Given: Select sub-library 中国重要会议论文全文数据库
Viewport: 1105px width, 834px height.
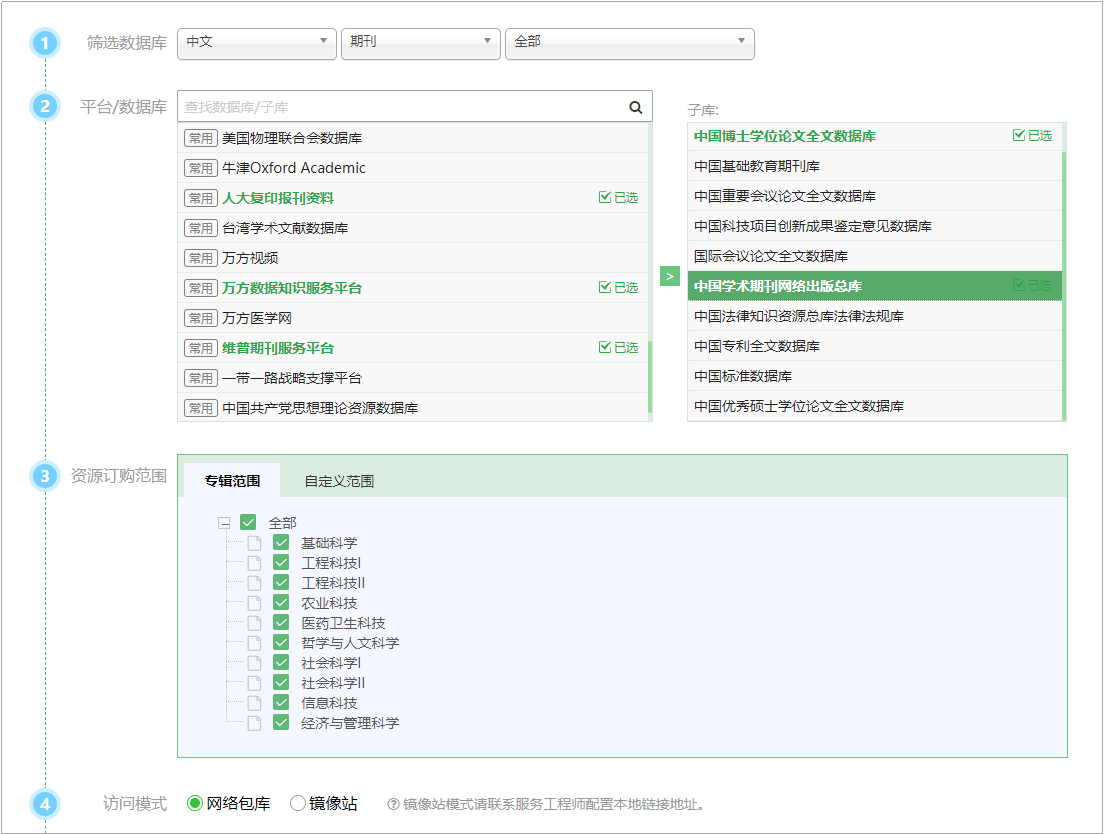Looking at the screenshot, I should pyautogui.click(x=875, y=196).
